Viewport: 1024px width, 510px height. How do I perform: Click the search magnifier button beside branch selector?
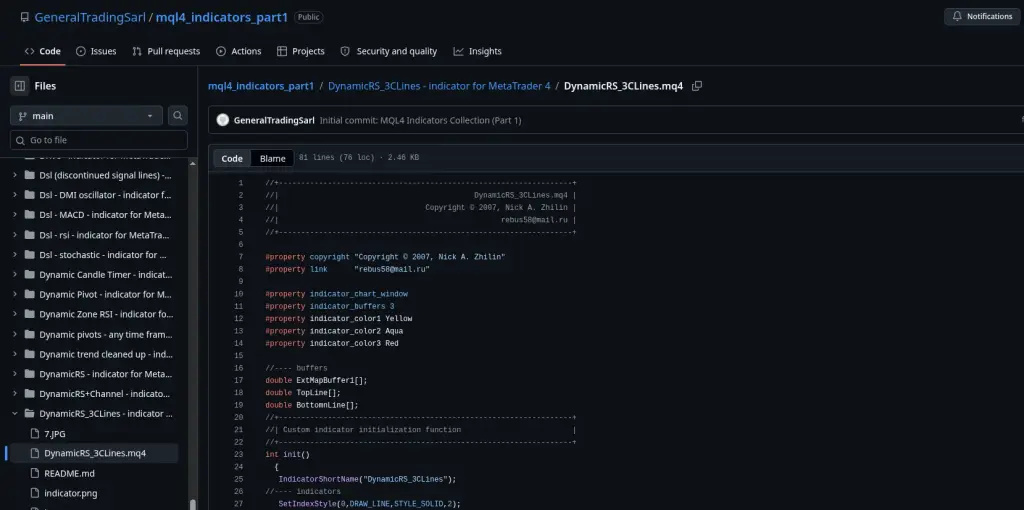(x=178, y=116)
